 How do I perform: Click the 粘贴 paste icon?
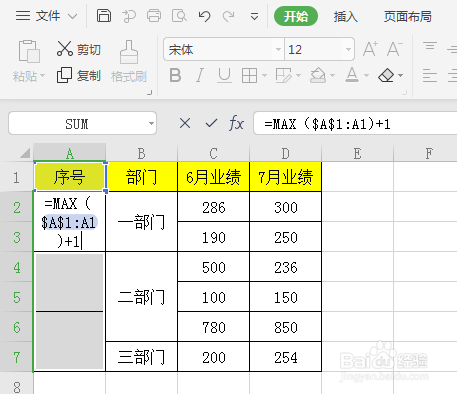pyautogui.click(x=29, y=52)
